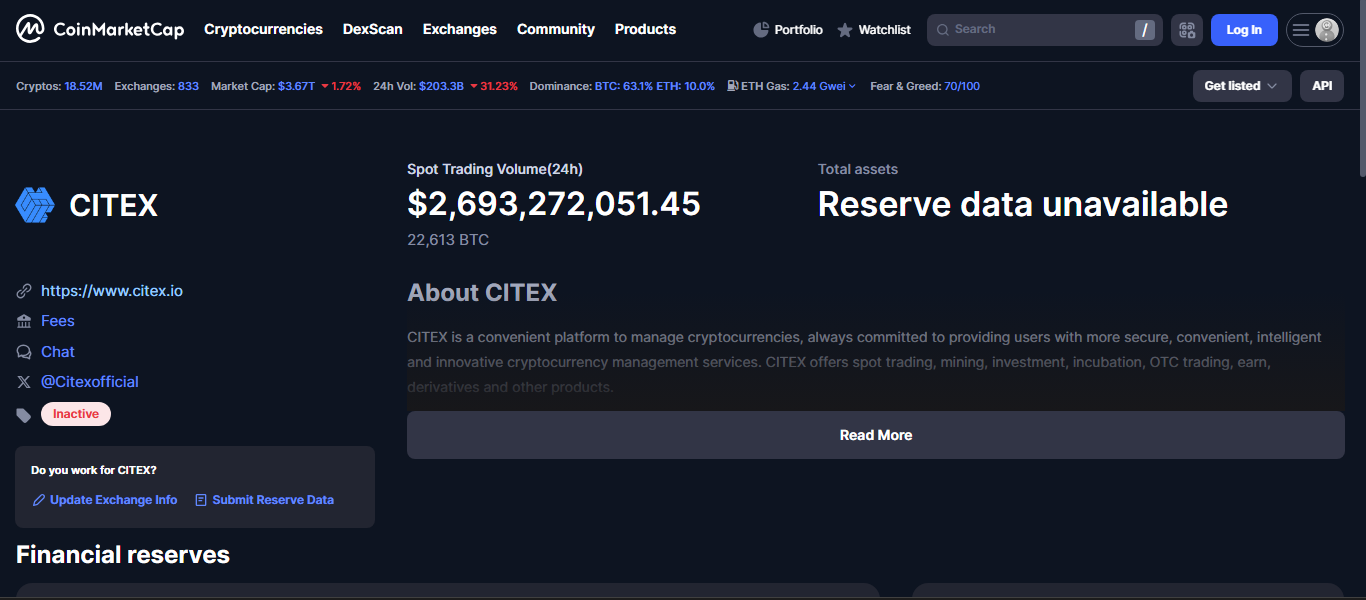Click the tag icon beside Inactive

click(x=24, y=415)
